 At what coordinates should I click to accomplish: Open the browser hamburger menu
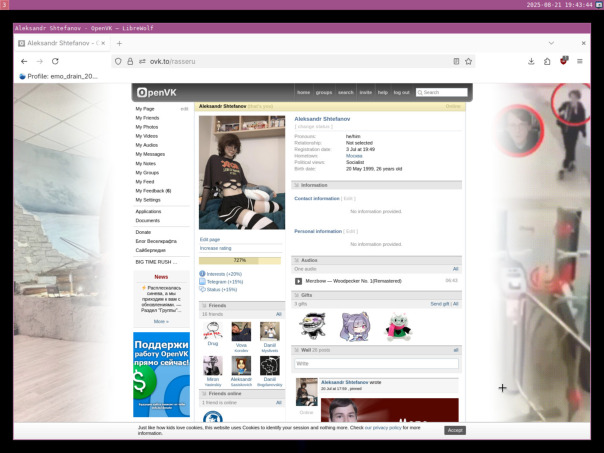click(x=580, y=61)
